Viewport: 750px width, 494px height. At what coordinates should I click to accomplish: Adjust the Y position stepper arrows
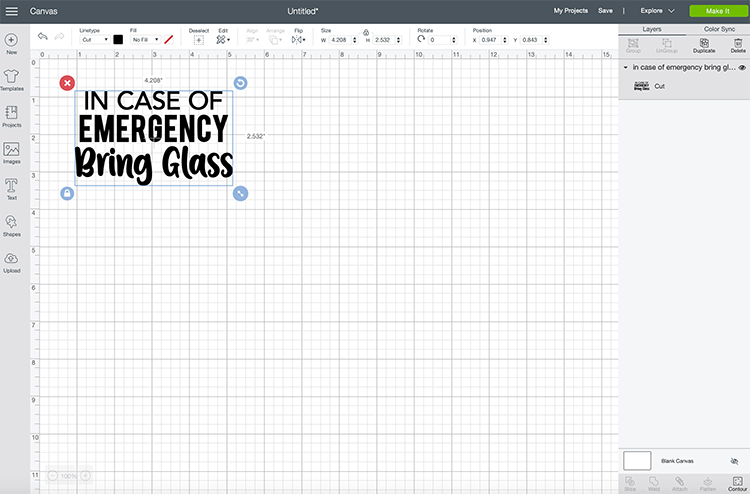546,40
